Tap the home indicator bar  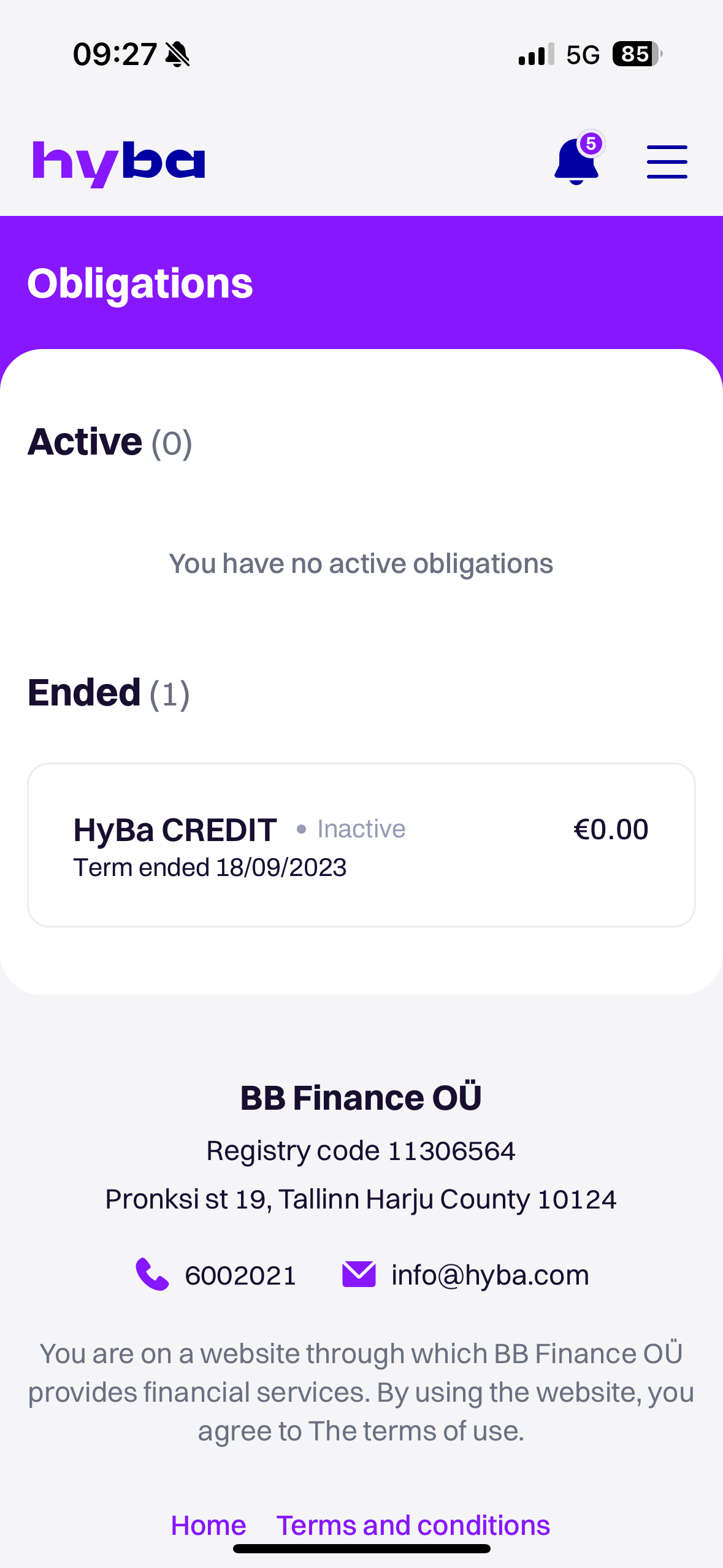[x=361, y=1548]
